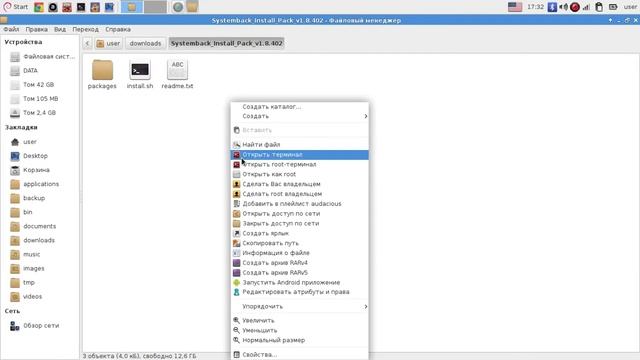Select the packages folder
This screenshot has width=640, height=360.
[102, 74]
